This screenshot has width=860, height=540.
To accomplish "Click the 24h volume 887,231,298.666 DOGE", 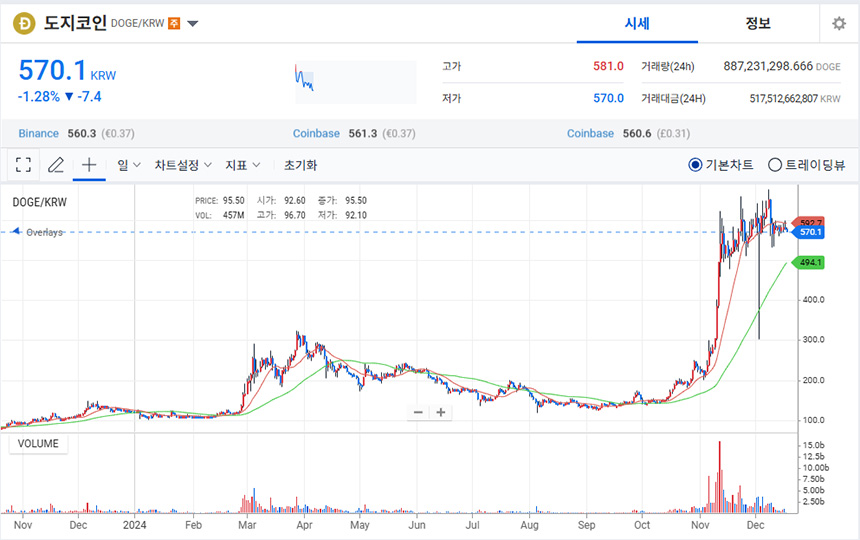I will pos(782,66).
